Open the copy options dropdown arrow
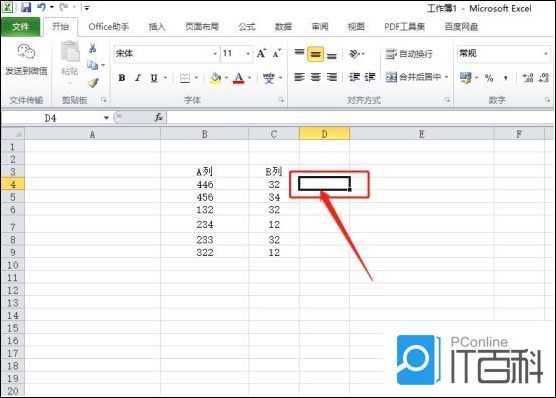Viewport: 556px width, 398px height. tap(103, 65)
